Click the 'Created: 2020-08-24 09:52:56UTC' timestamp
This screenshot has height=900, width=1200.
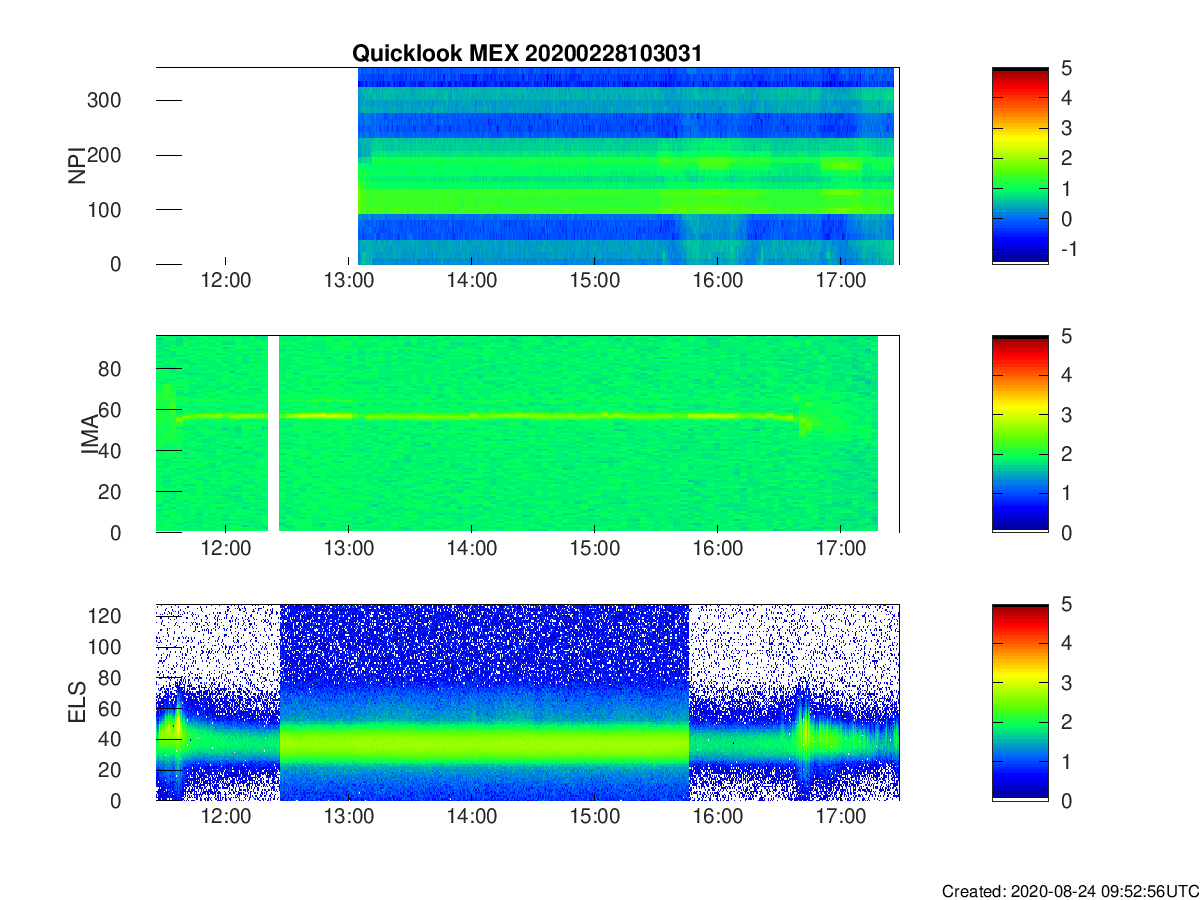click(x=1070, y=890)
